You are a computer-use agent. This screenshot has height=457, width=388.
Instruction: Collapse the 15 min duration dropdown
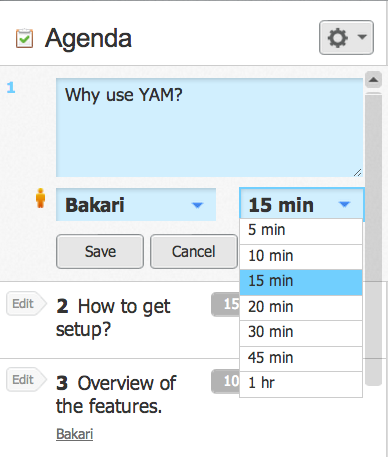click(x=302, y=204)
